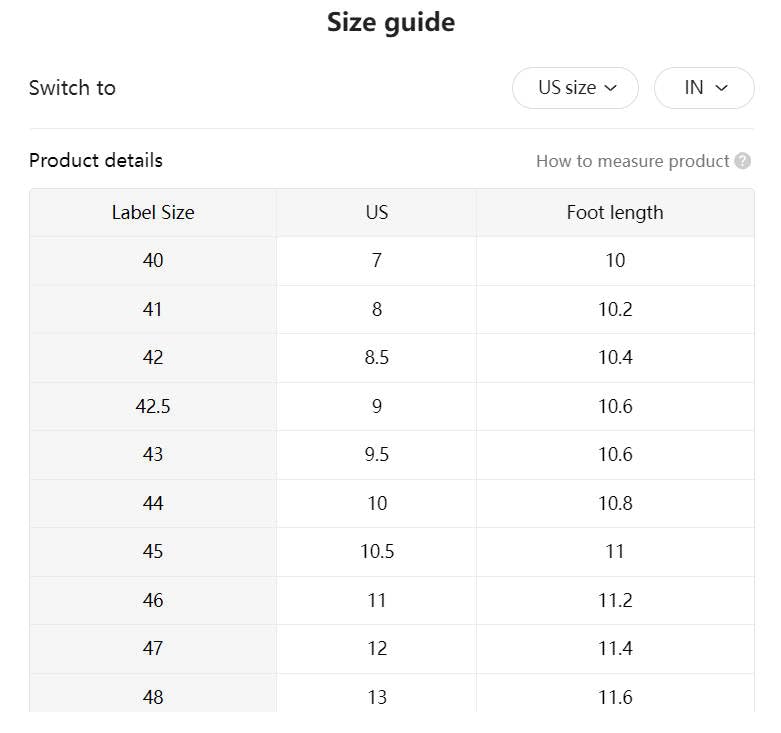The height and width of the screenshot is (733, 781).
Task: Click the Label Size column header
Action: (x=153, y=212)
